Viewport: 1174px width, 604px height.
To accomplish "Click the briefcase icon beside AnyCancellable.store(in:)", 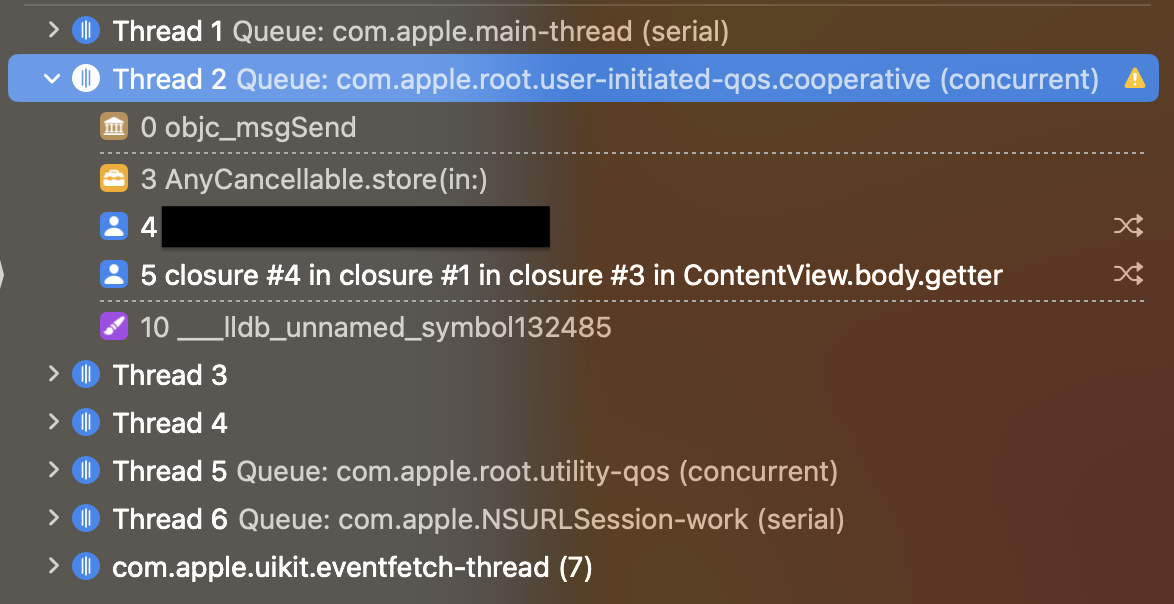I will (x=115, y=179).
